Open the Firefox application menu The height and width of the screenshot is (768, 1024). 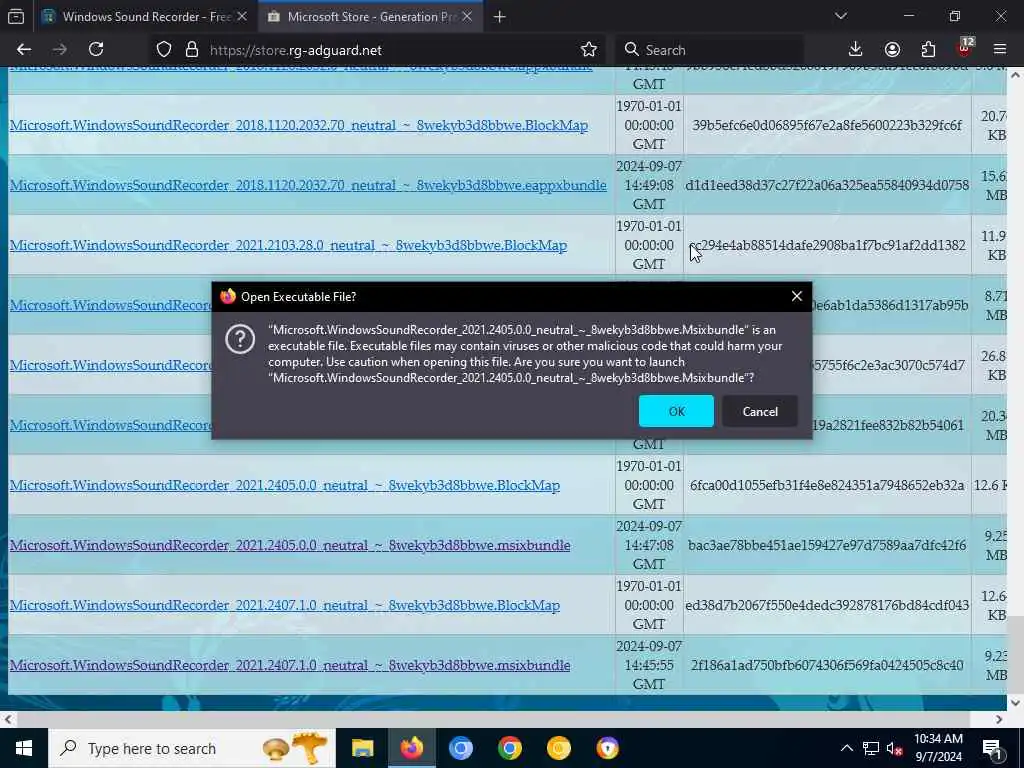tap(1000, 50)
